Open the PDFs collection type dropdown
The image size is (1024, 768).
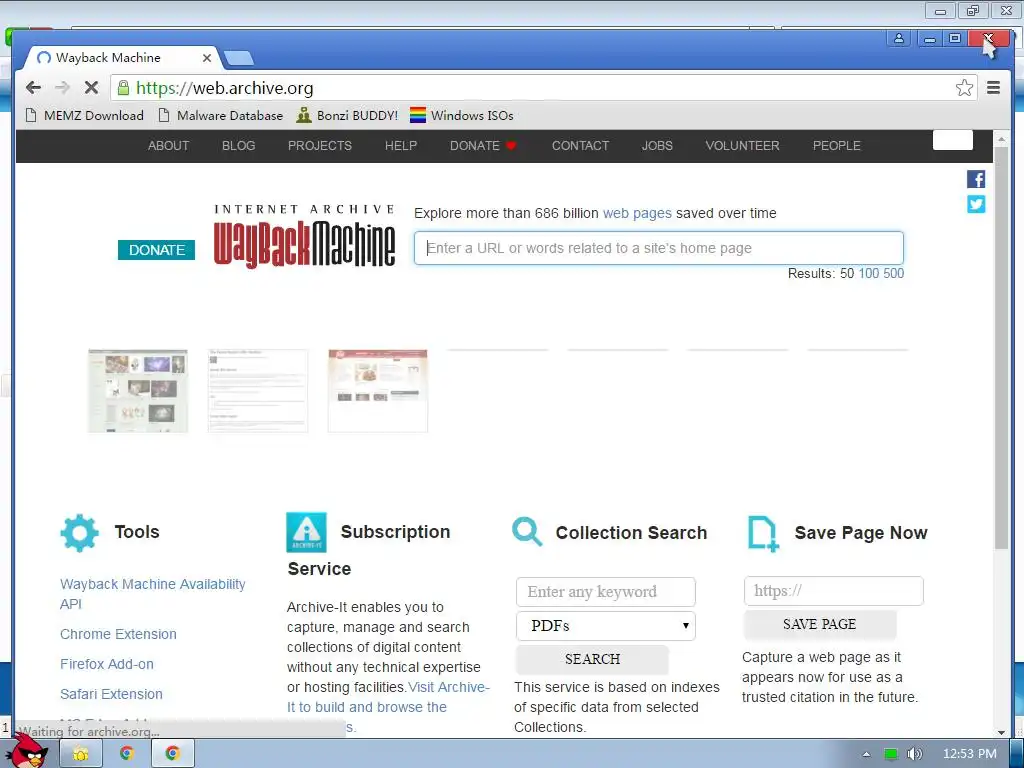coord(605,626)
